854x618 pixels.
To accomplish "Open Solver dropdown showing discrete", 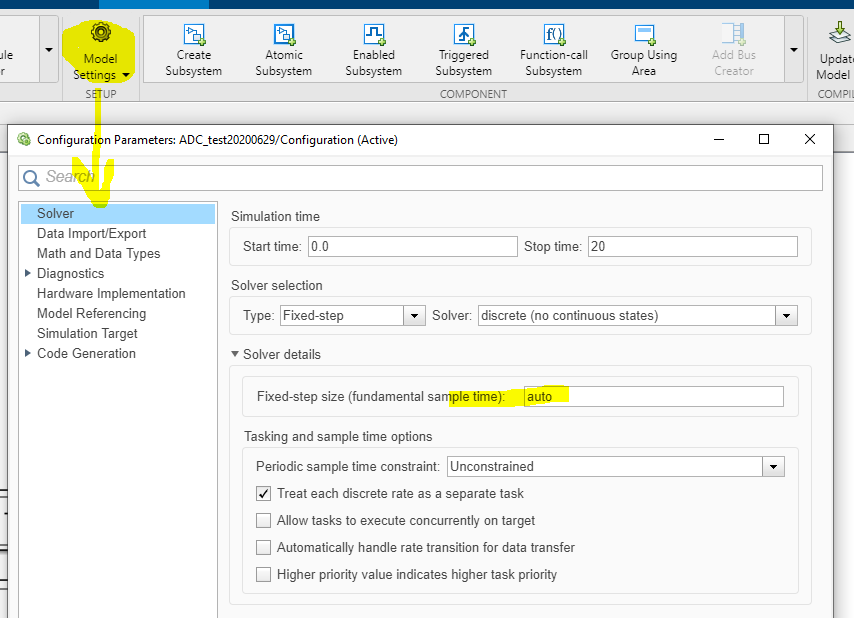I will tap(786, 316).
